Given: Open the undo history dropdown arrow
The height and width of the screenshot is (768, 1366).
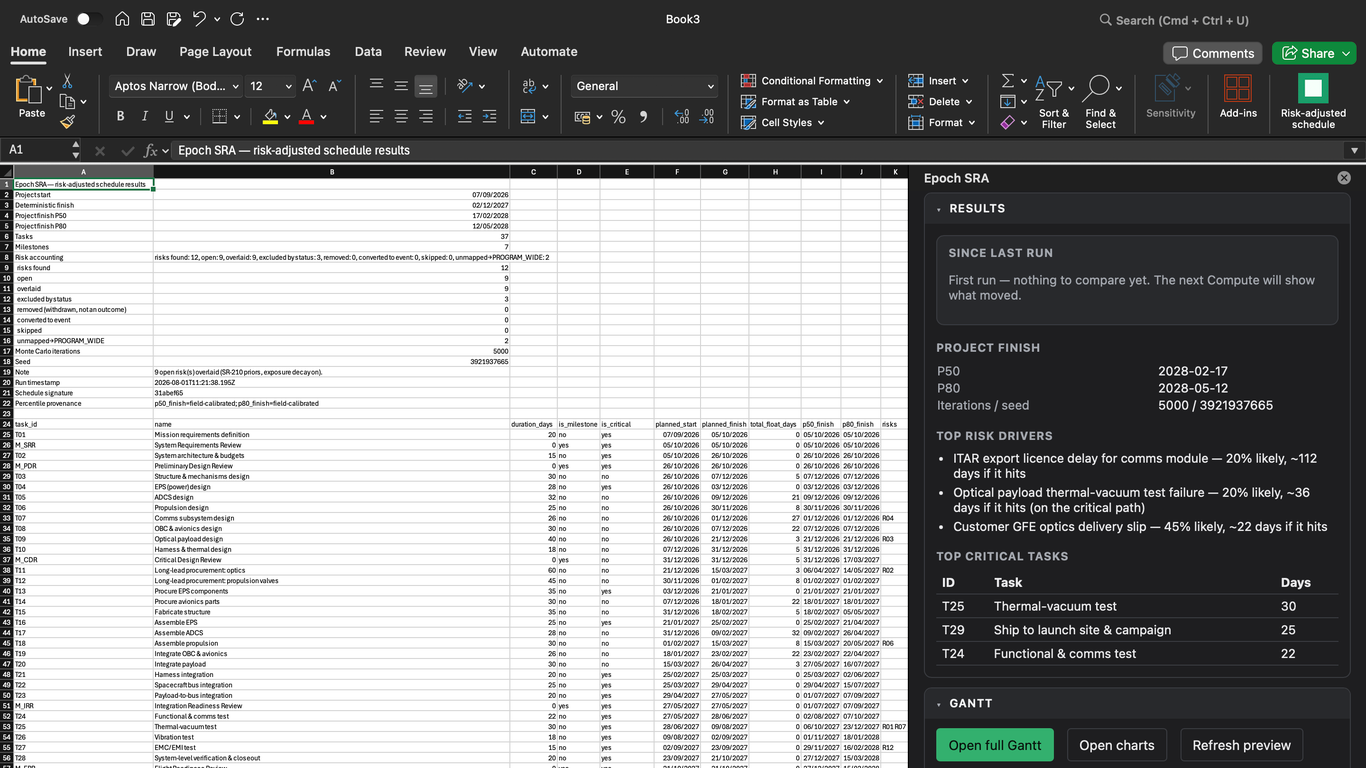Looking at the screenshot, I should [217, 19].
